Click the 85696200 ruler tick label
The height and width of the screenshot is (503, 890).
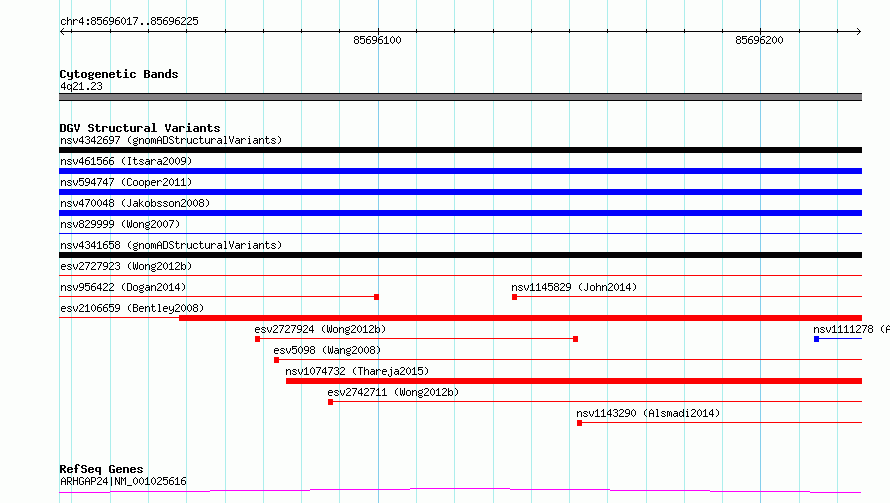pos(759,40)
